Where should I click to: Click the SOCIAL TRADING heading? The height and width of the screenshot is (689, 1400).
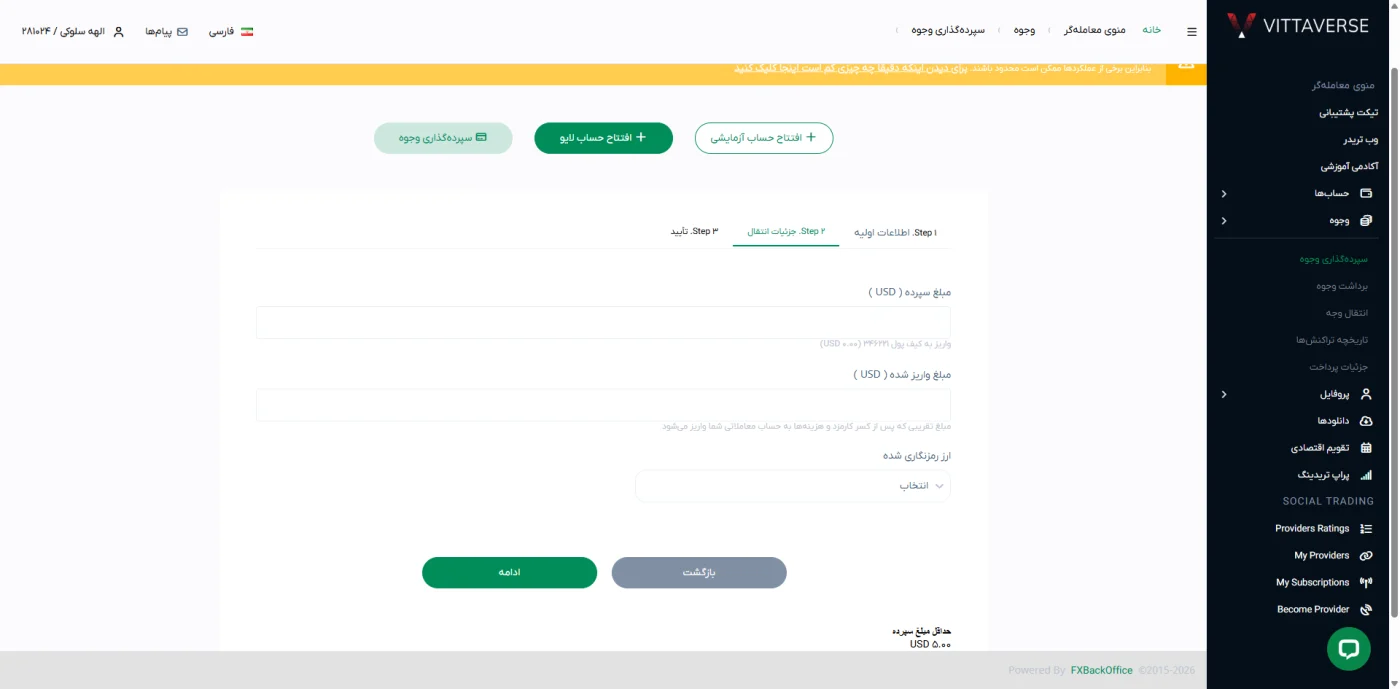[x=1328, y=501]
